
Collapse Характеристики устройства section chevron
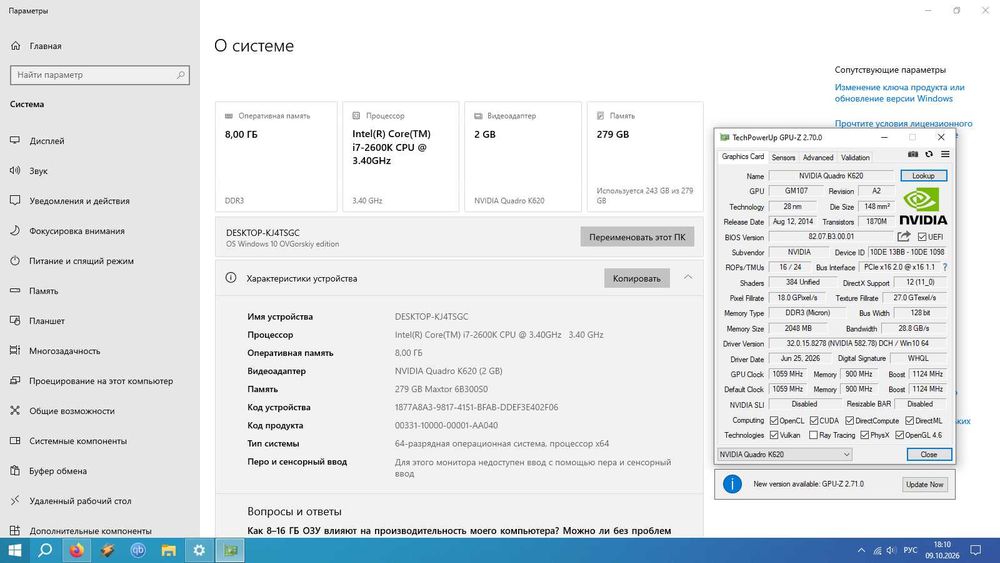(688, 277)
